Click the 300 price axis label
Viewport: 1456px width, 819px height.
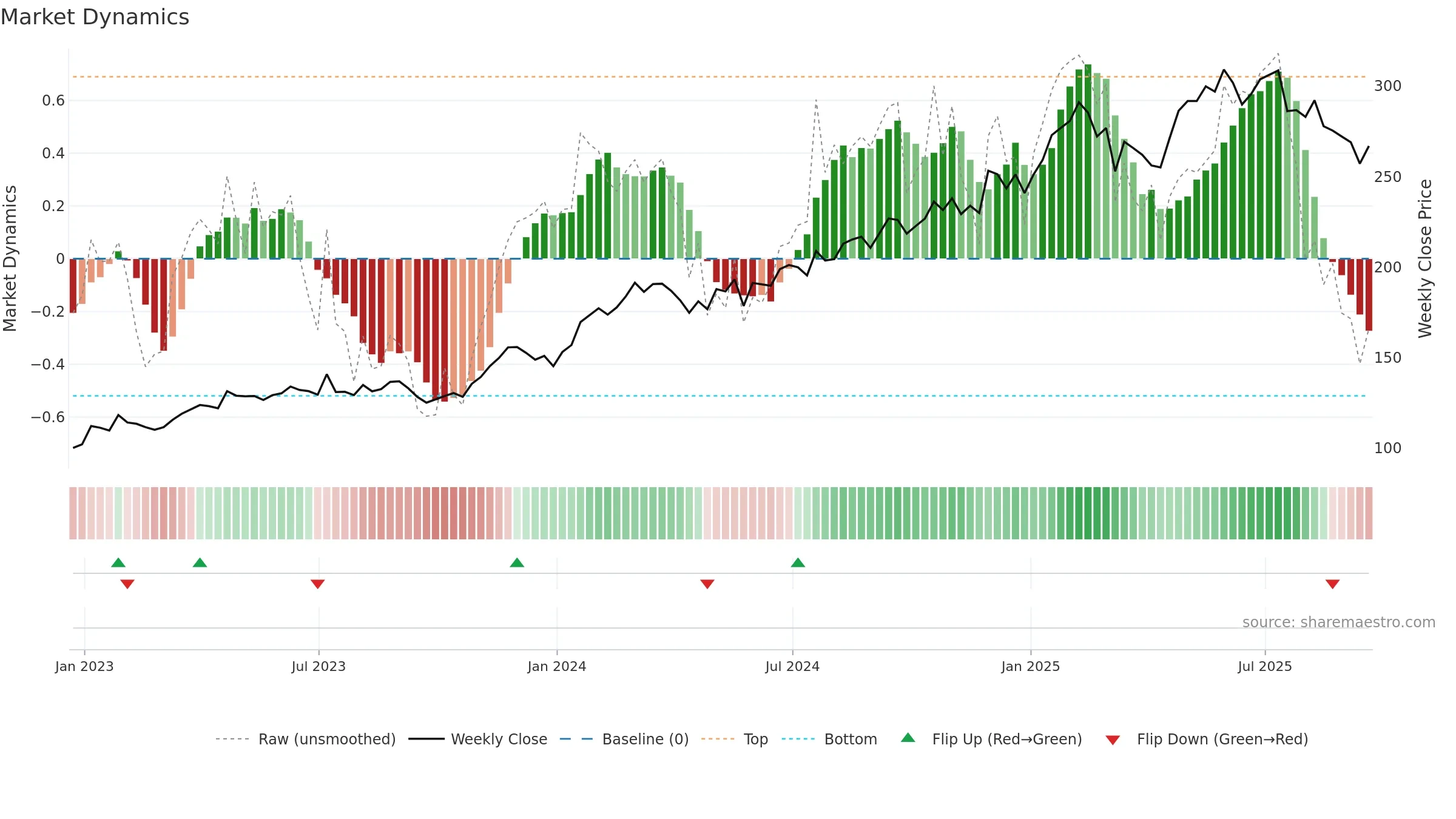point(1388,86)
